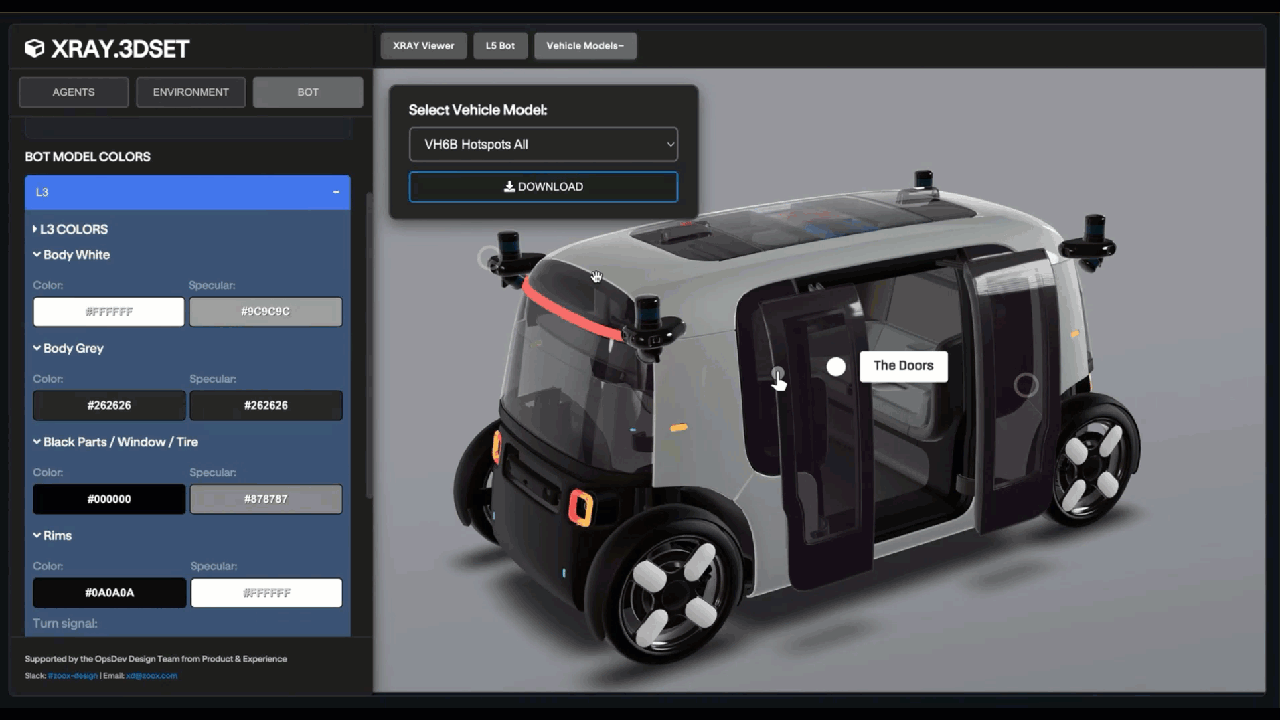Open the Body Grey specular swatch
The height and width of the screenshot is (720, 1280).
266,405
